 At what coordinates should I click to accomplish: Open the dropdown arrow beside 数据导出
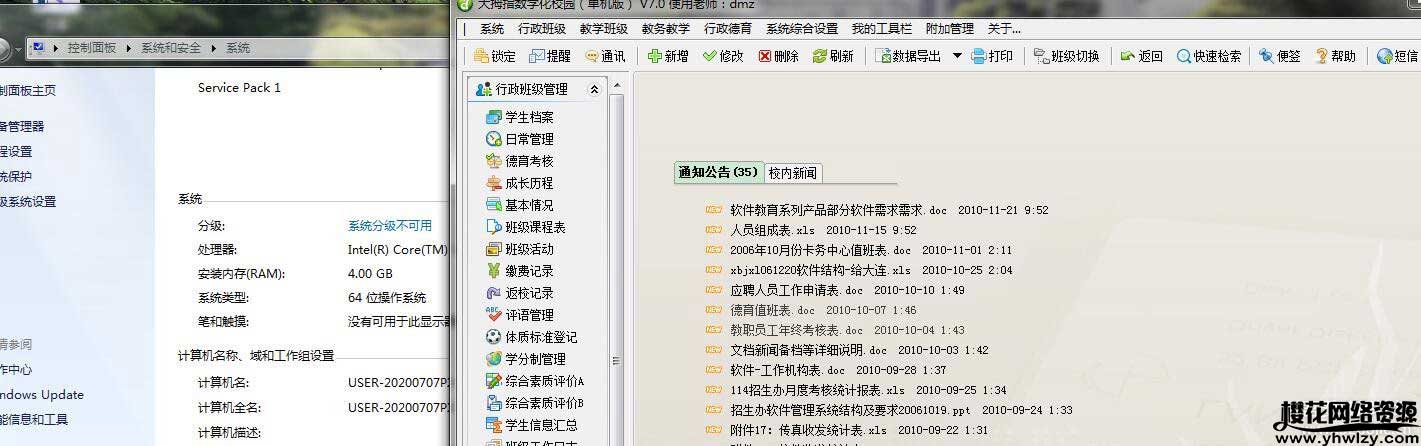pos(957,56)
